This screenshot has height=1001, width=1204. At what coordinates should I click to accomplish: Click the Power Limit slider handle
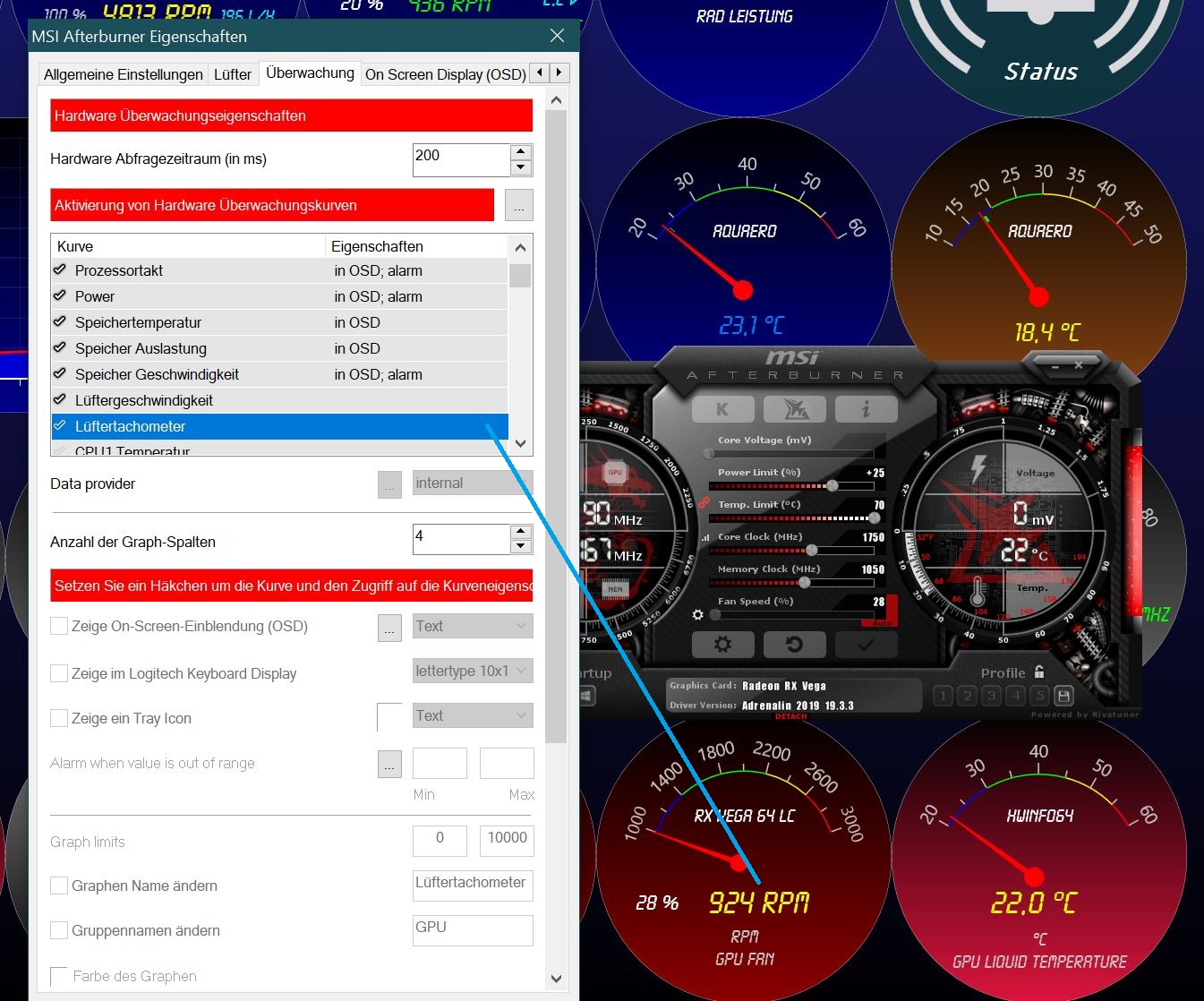click(833, 485)
